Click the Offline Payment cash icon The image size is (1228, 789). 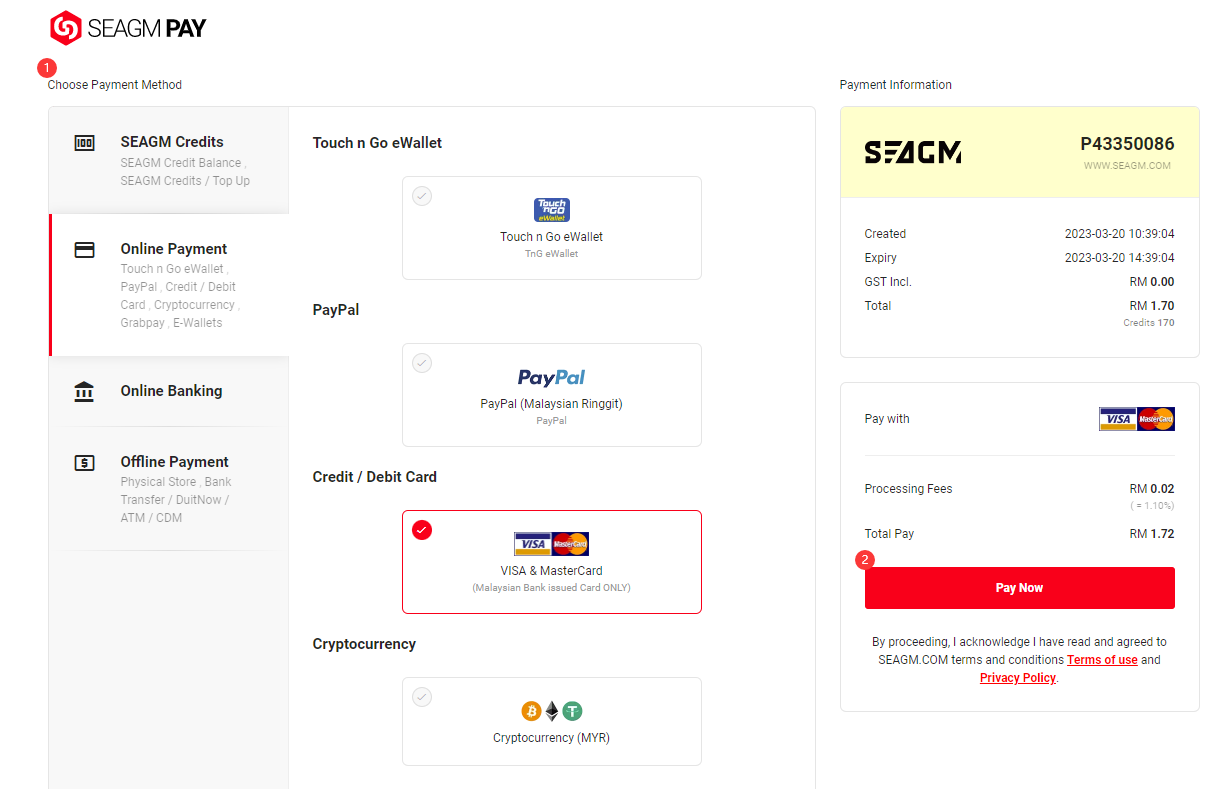pos(85,463)
